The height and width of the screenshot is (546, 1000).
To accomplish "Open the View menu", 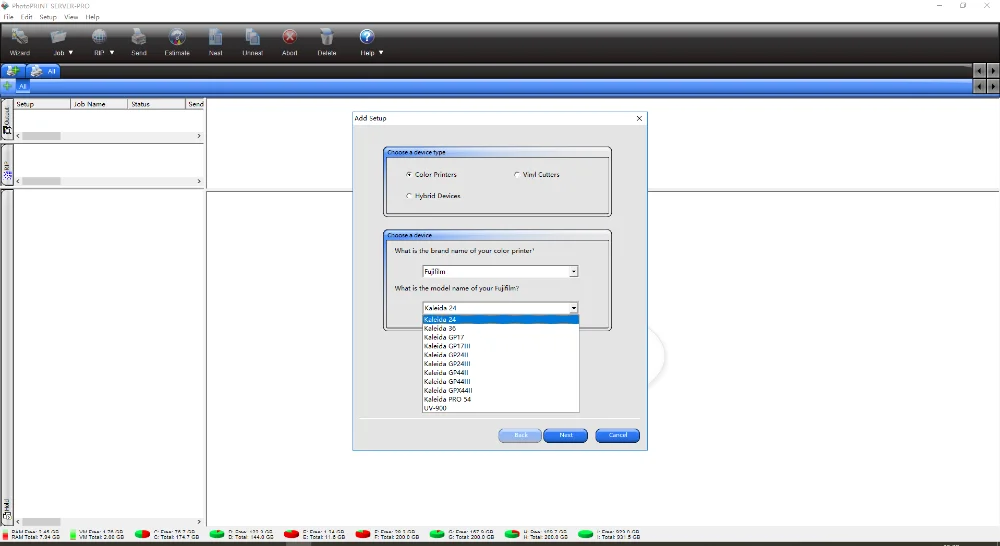I will (x=71, y=17).
